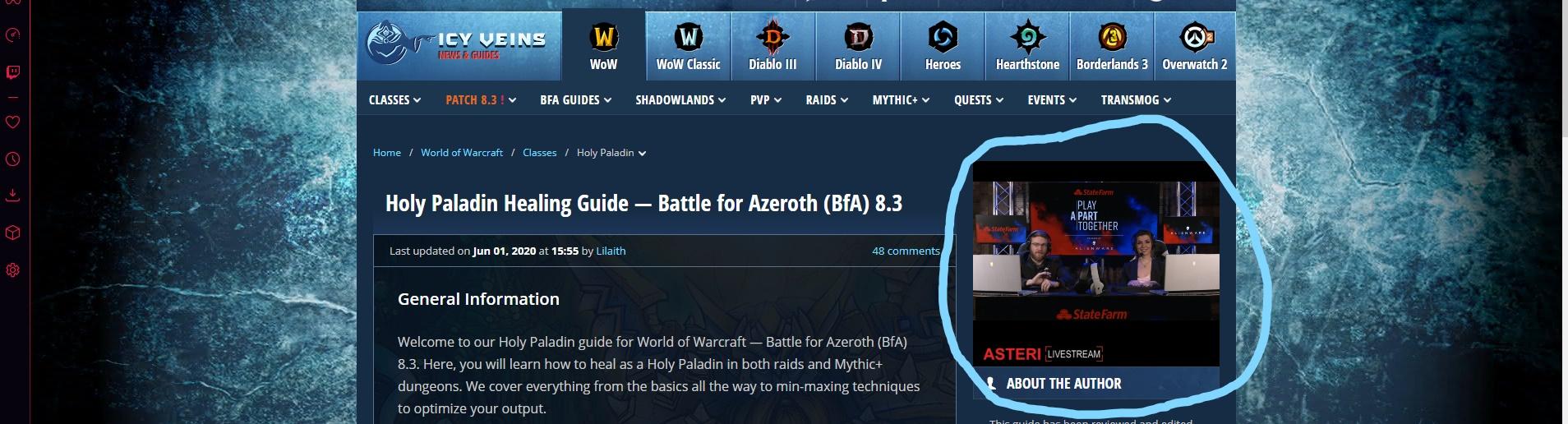The height and width of the screenshot is (424, 1568).
Task: Open the Twitch icon in the browser sidebar
Action: pyautogui.click(x=13, y=72)
